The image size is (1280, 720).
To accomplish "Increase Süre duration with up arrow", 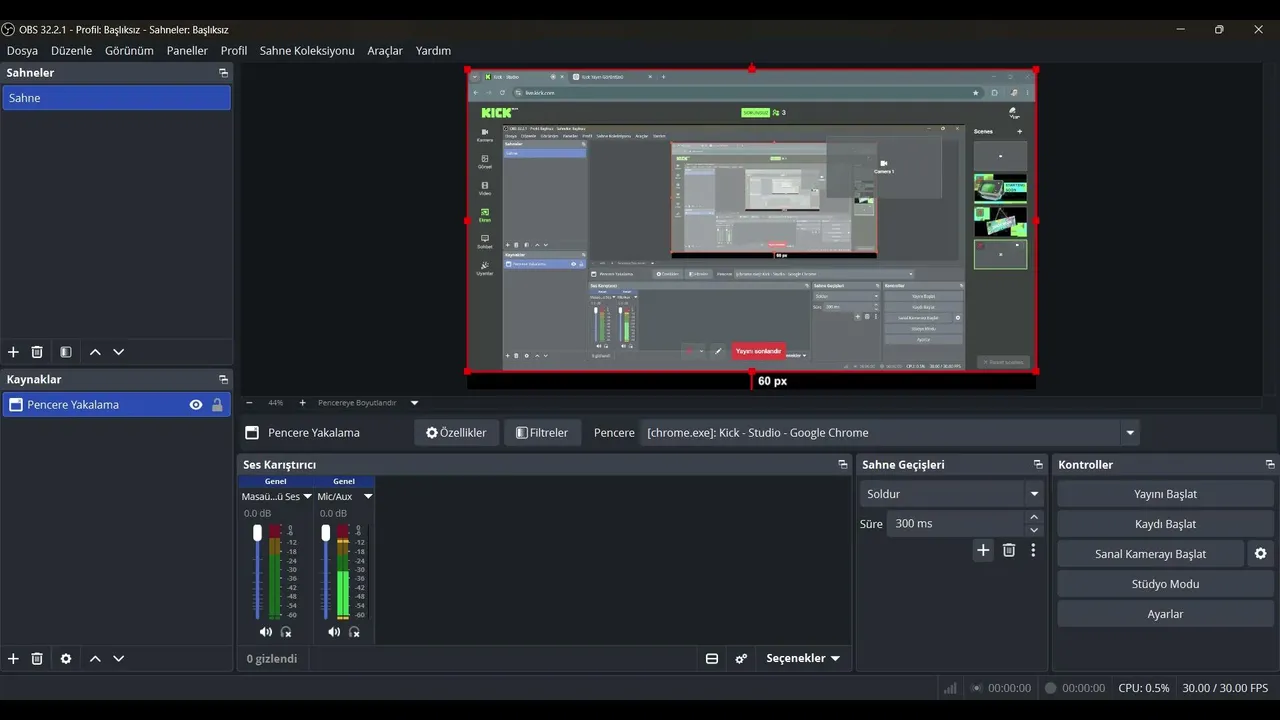I will click(1034, 517).
